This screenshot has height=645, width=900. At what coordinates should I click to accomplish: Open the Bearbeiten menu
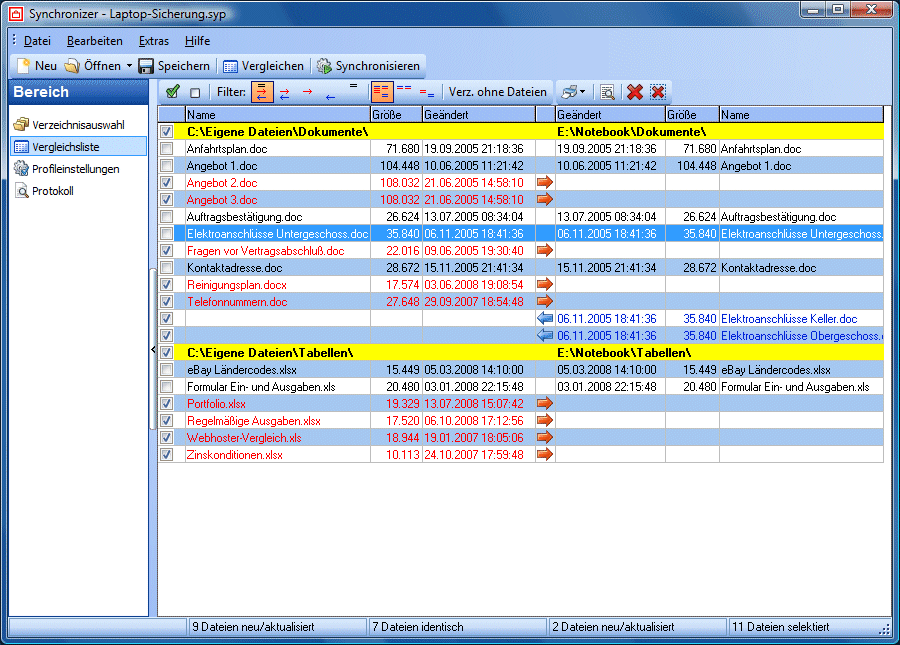(95, 41)
